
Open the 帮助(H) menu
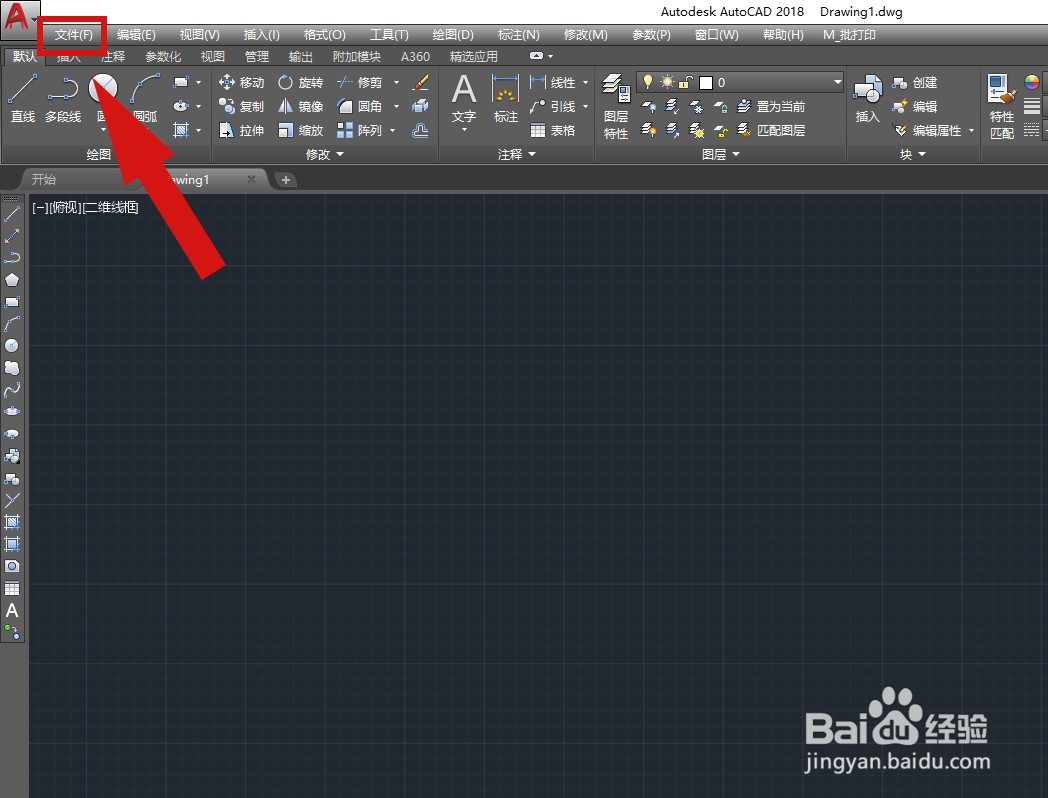pos(783,35)
